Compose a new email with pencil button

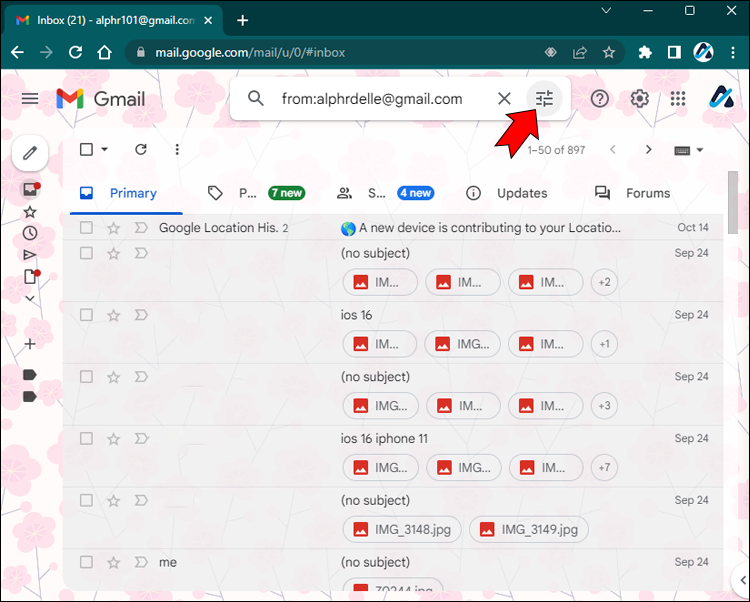30,153
